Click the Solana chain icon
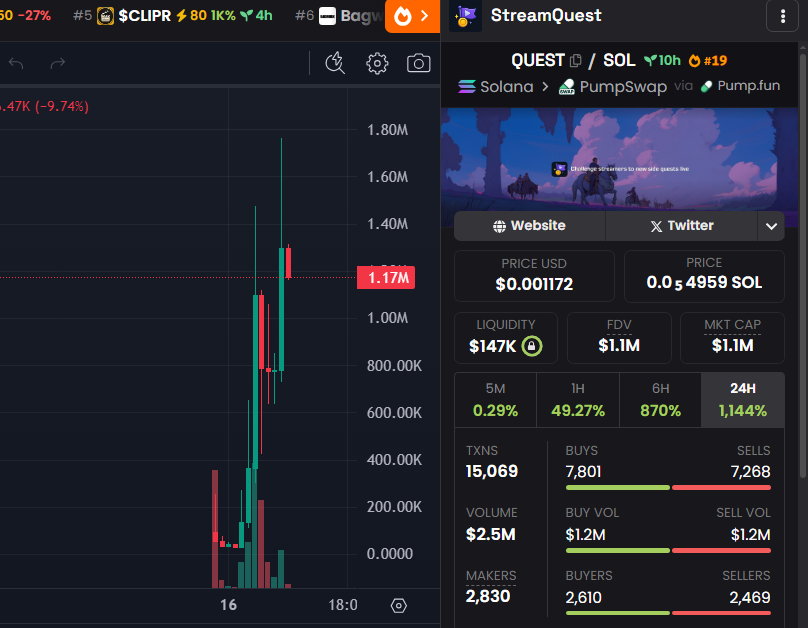Viewport: 808px width, 628px height. tap(467, 87)
